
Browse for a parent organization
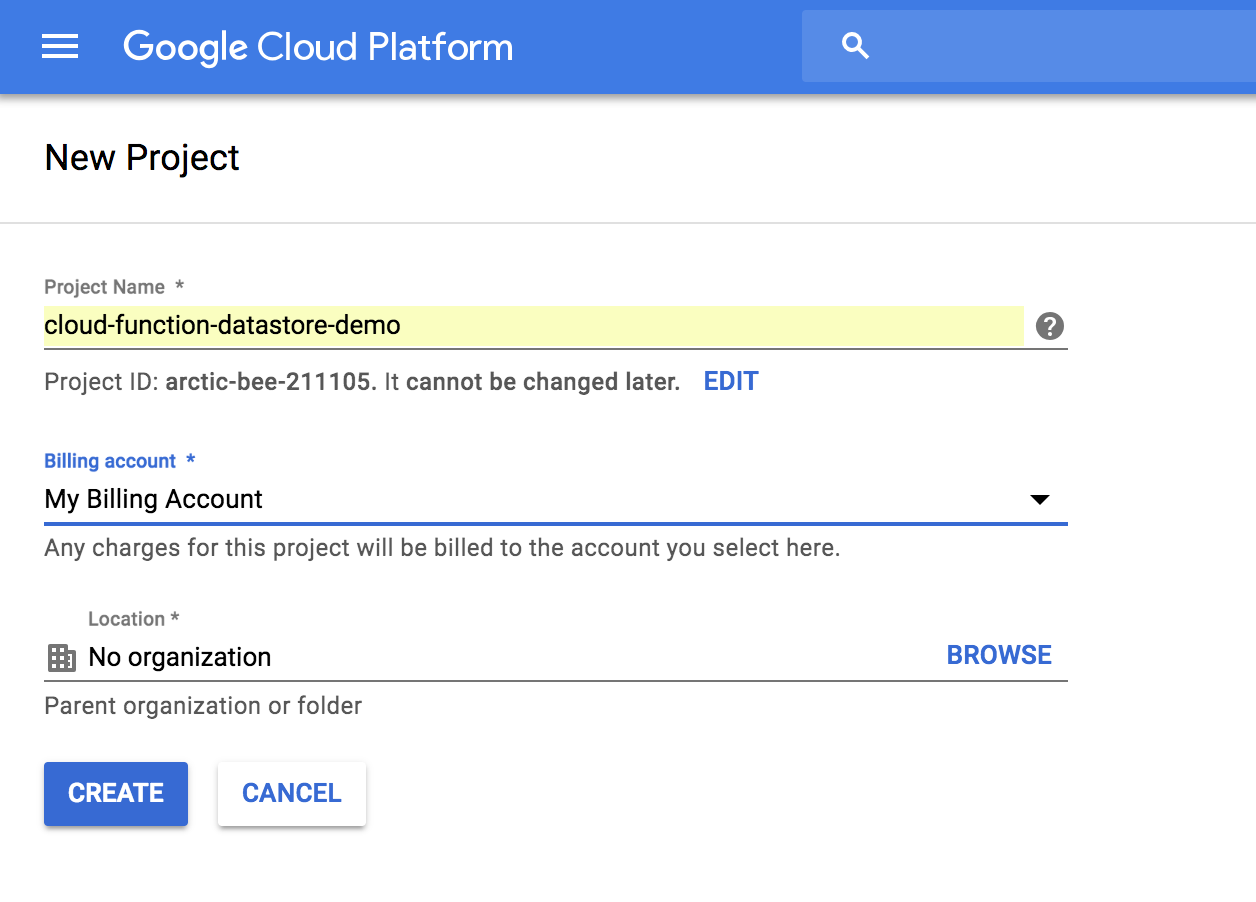click(x=999, y=655)
